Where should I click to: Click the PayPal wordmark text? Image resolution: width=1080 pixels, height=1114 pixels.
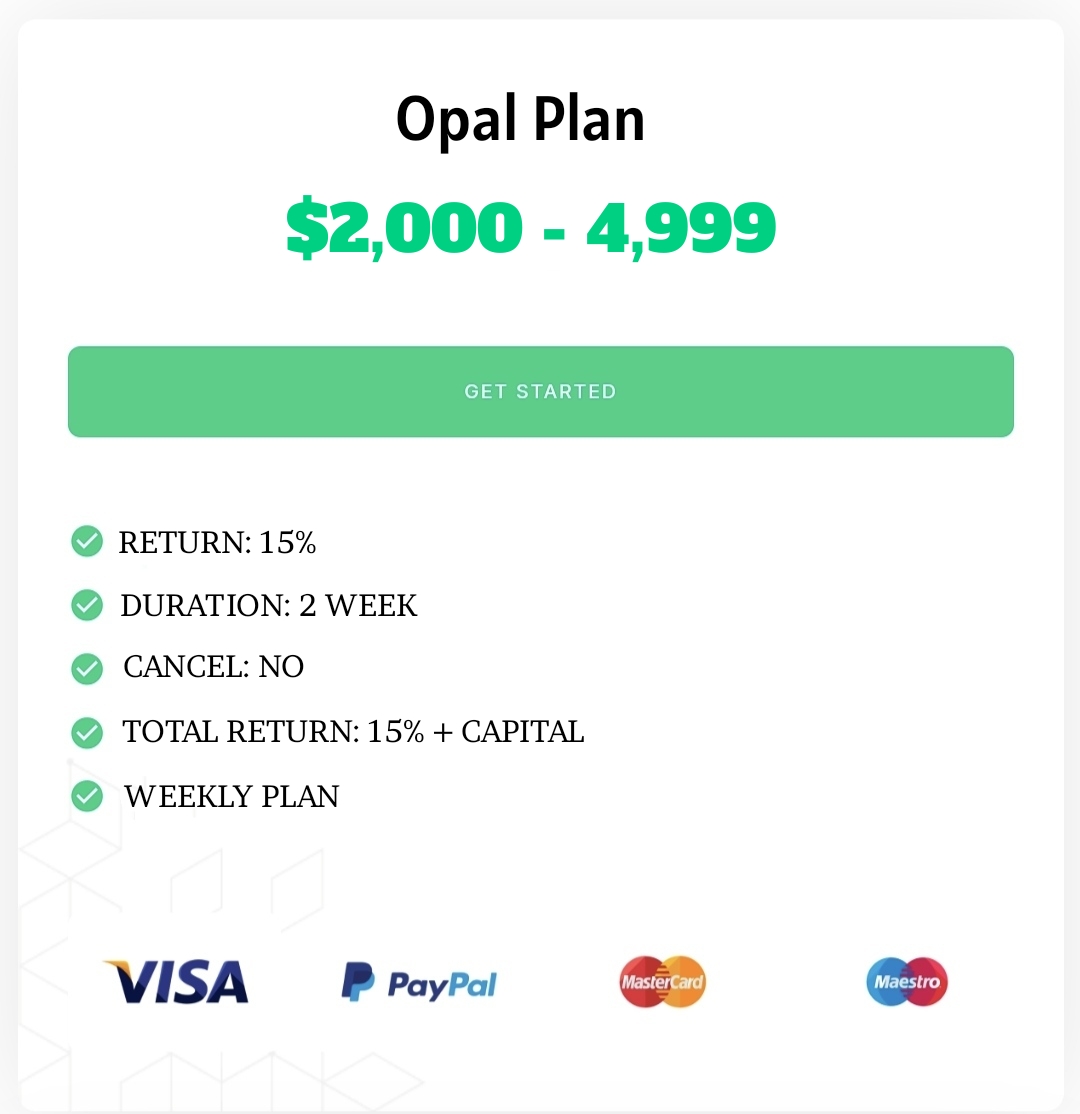pos(442,985)
